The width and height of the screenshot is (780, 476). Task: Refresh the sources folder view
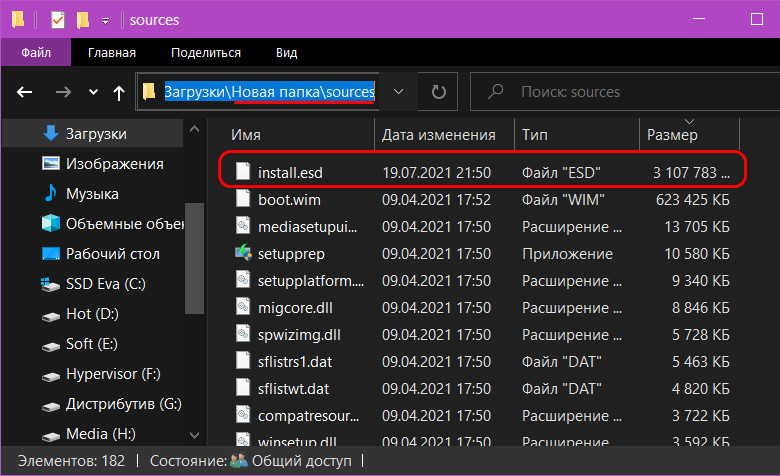click(x=438, y=92)
